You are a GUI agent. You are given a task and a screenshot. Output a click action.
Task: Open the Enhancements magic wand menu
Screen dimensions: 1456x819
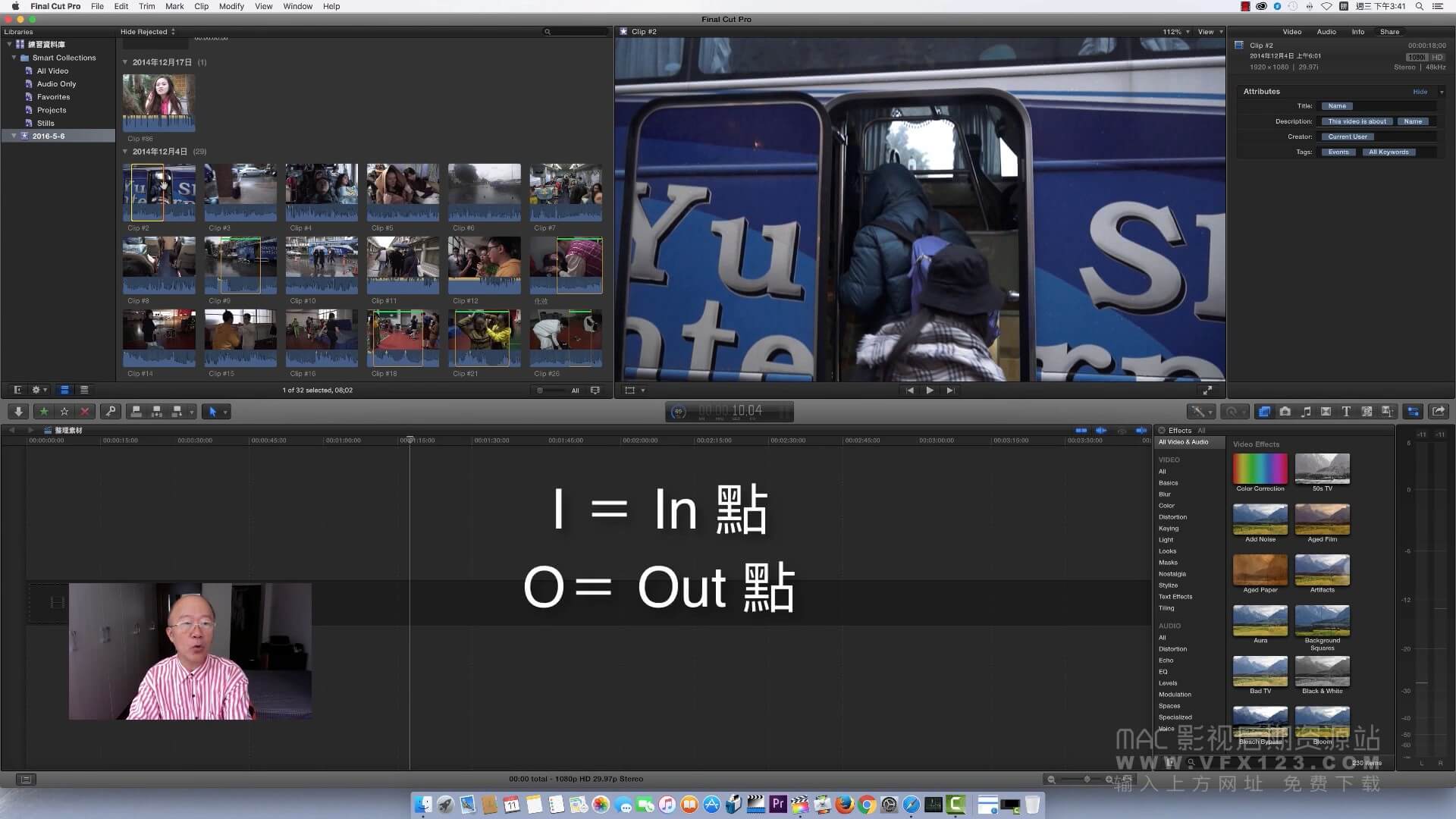pos(1200,412)
